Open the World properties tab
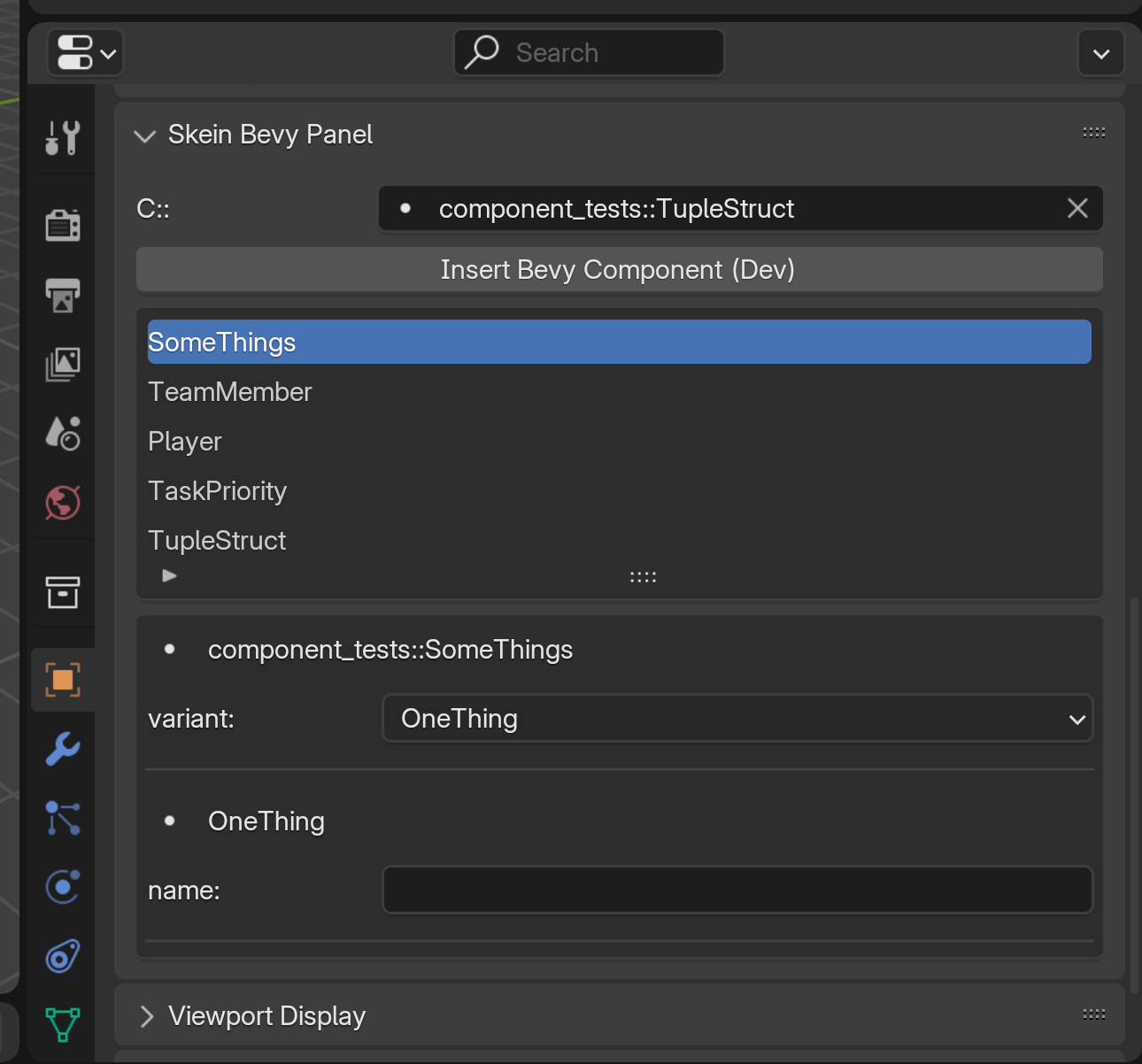This screenshot has width=1142, height=1064. (63, 503)
